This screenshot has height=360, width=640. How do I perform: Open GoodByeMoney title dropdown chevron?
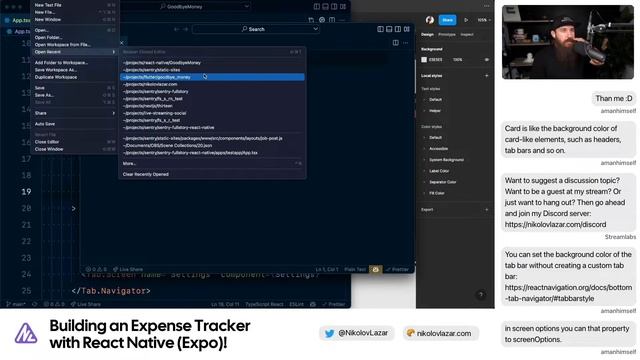tap(247, 7)
